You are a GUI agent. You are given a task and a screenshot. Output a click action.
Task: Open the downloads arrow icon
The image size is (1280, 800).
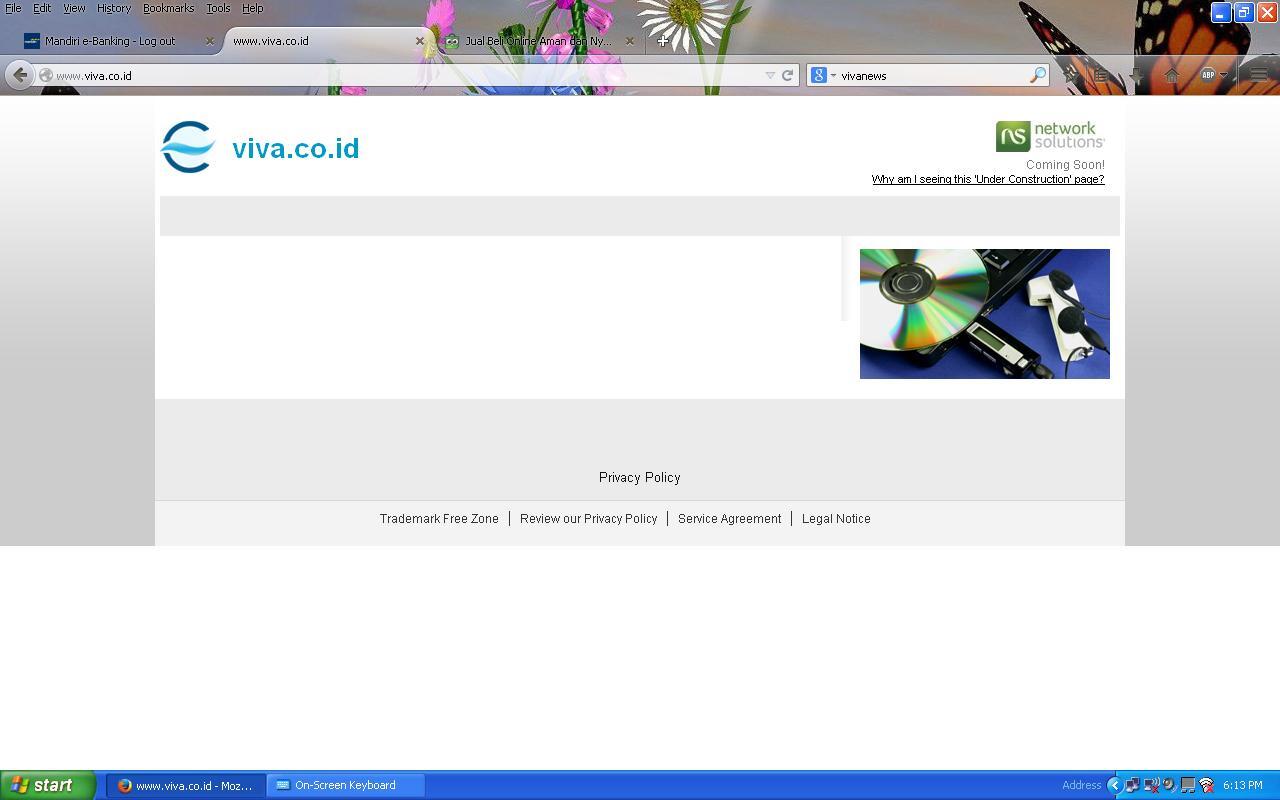[x=1136, y=75]
